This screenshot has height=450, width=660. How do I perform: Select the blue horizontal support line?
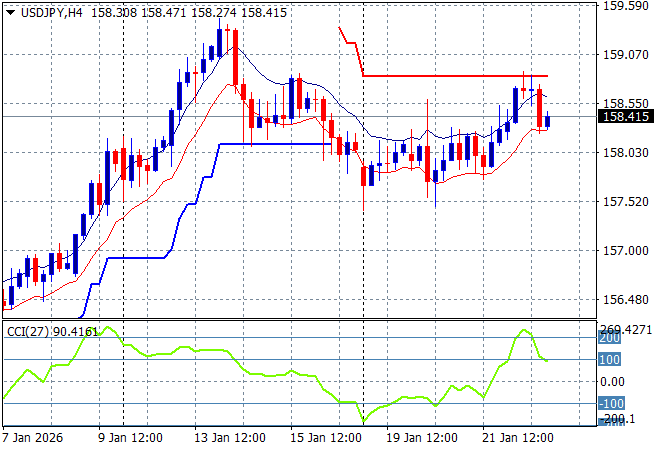275,144
